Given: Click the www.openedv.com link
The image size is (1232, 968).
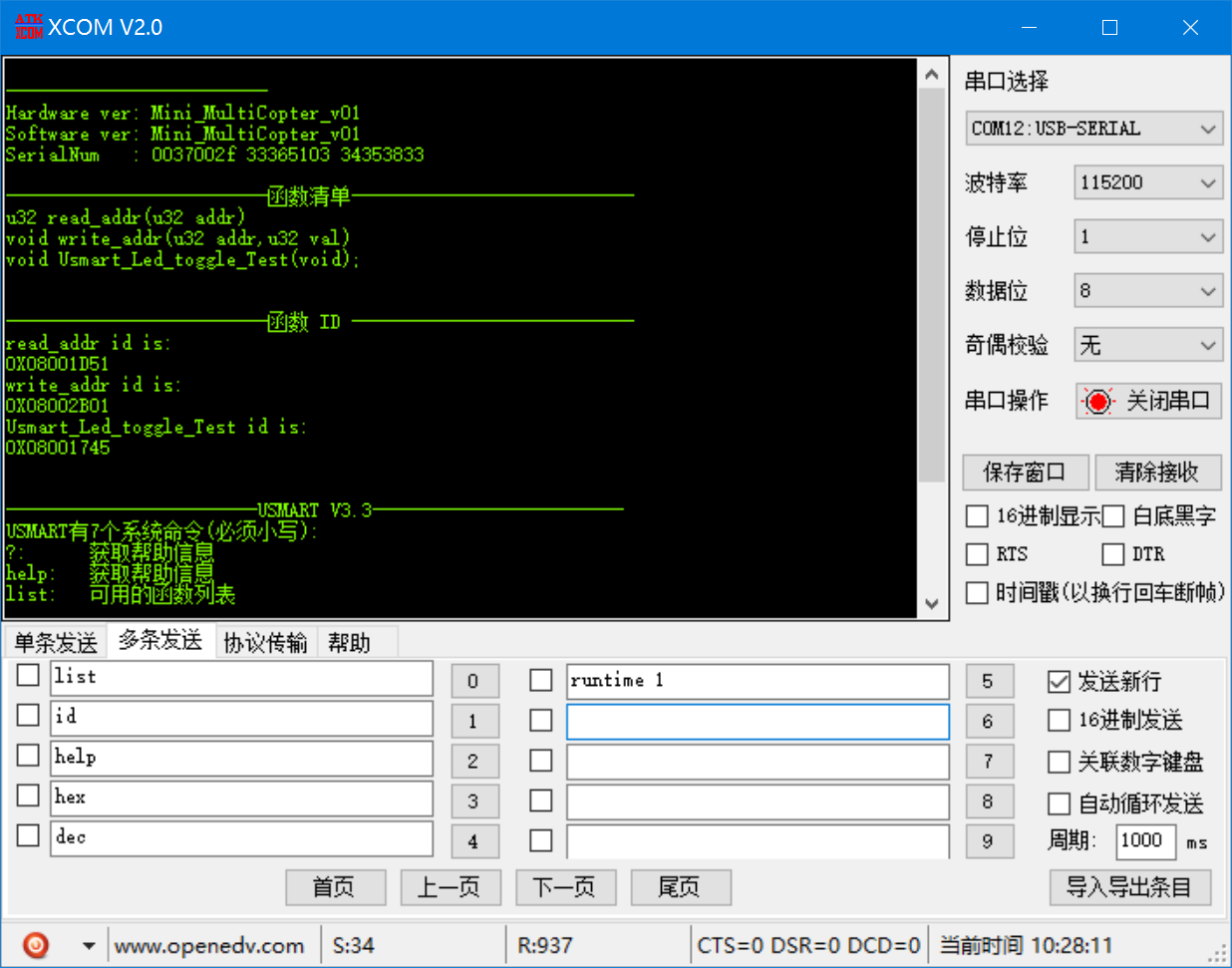Looking at the screenshot, I should click(x=209, y=946).
